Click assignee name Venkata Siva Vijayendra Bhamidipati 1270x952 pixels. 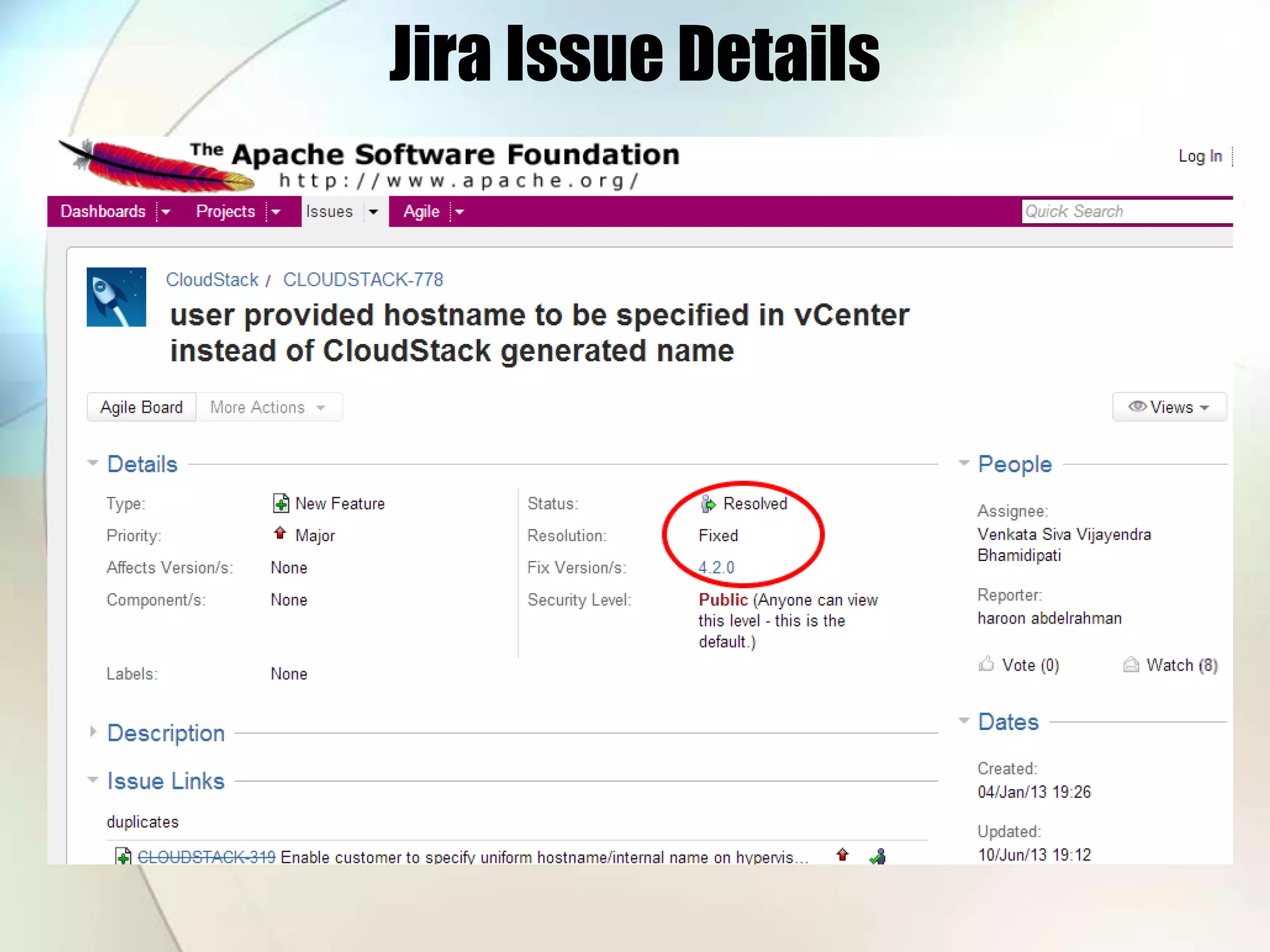coord(1064,545)
